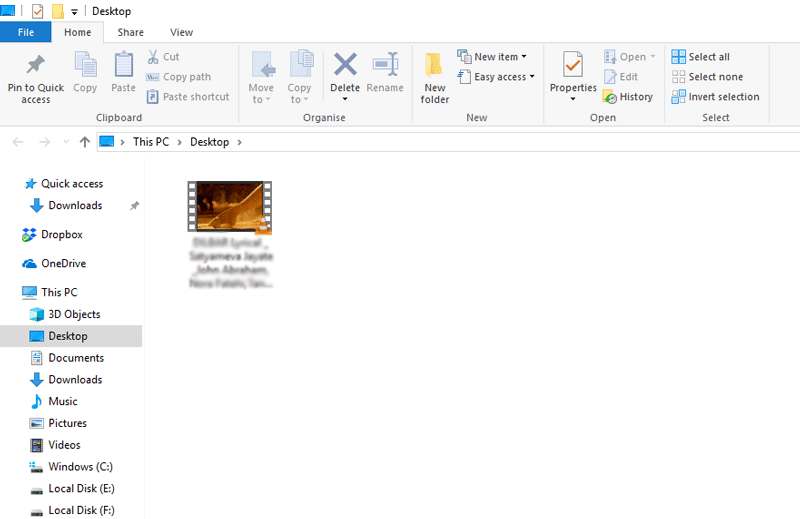
Task: Click the Back navigation arrow
Action: 18,142
